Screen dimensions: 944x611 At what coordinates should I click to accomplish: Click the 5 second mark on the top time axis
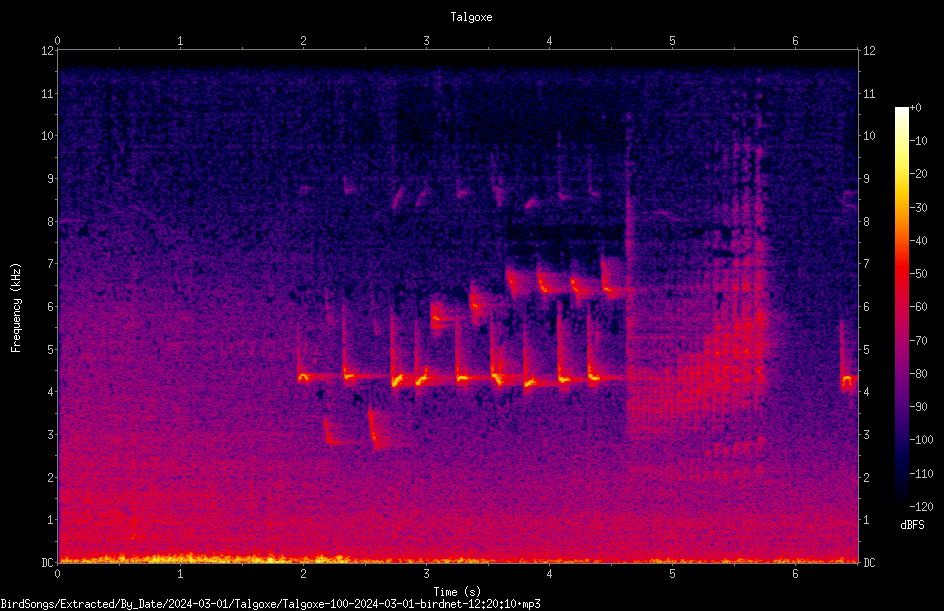pos(672,41)
